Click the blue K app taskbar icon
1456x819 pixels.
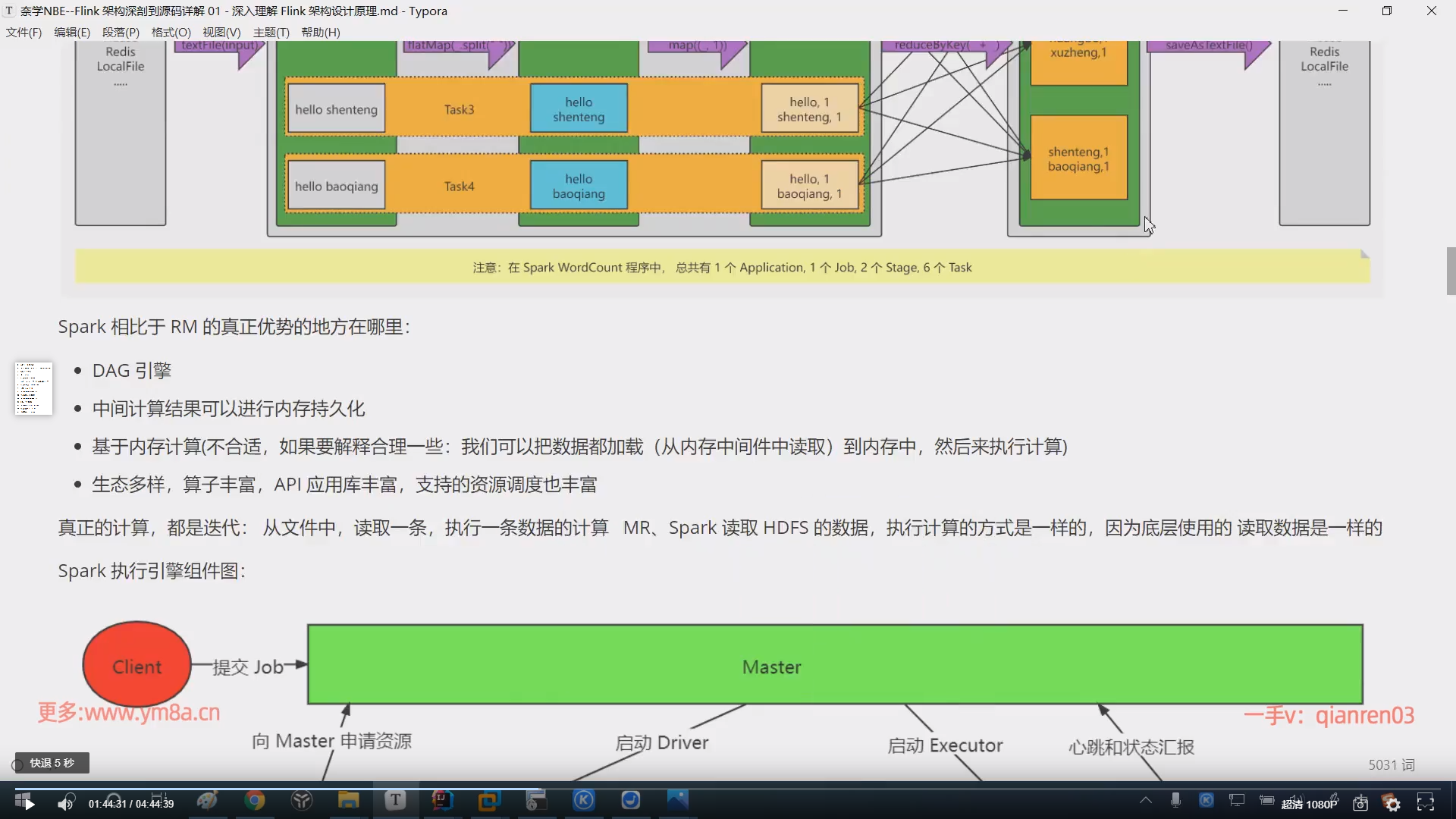coord(583,800)
